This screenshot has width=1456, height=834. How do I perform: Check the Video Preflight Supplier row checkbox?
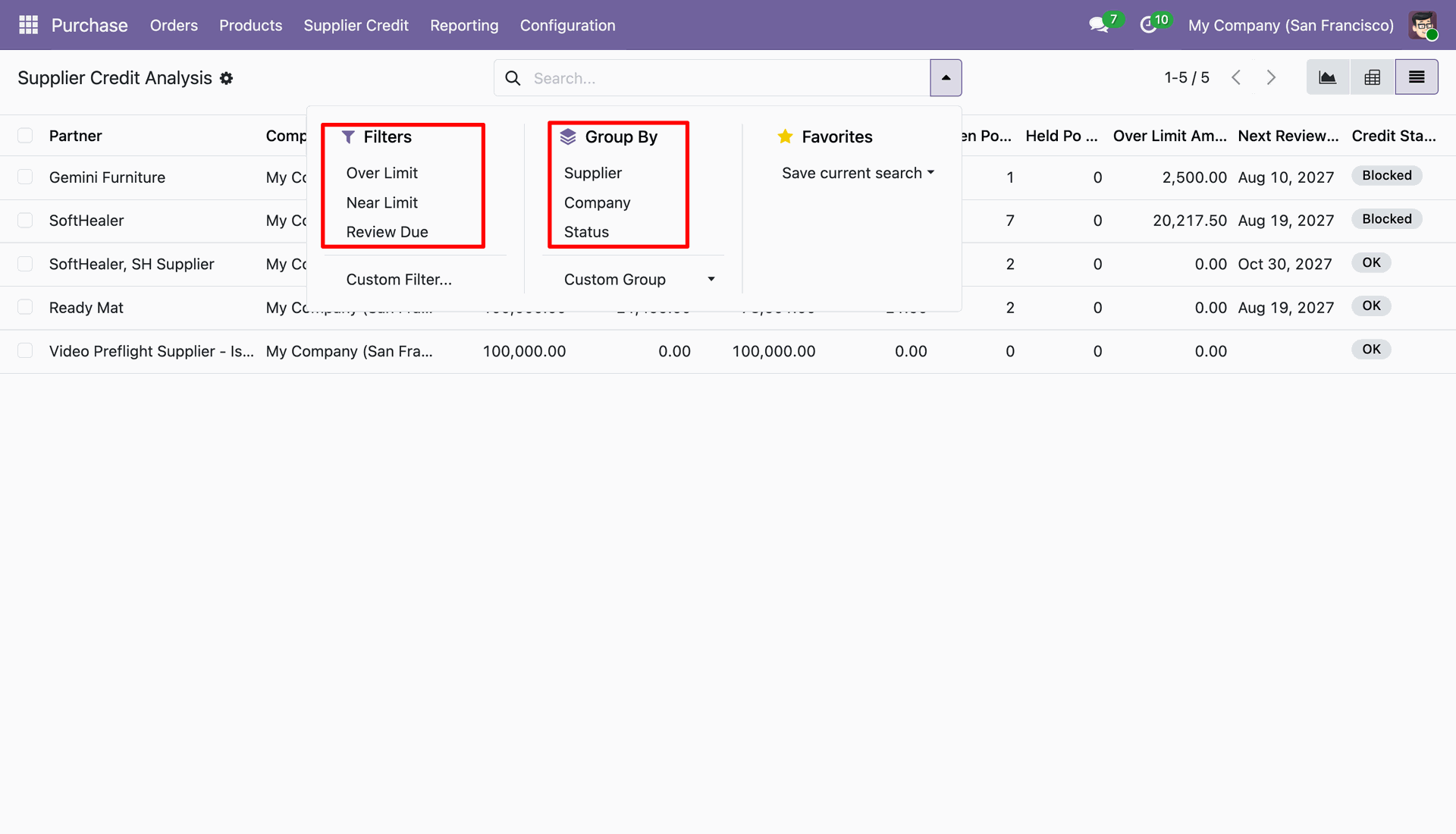click(25, 351)
